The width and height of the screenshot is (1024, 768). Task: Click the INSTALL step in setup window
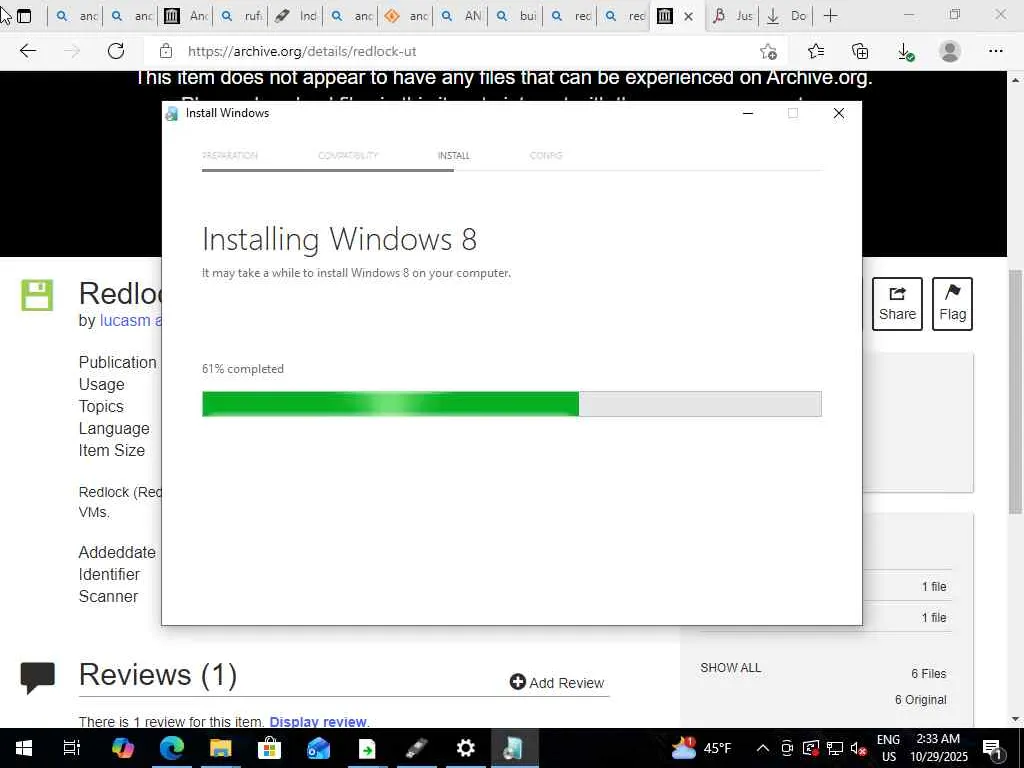(453, 155)
